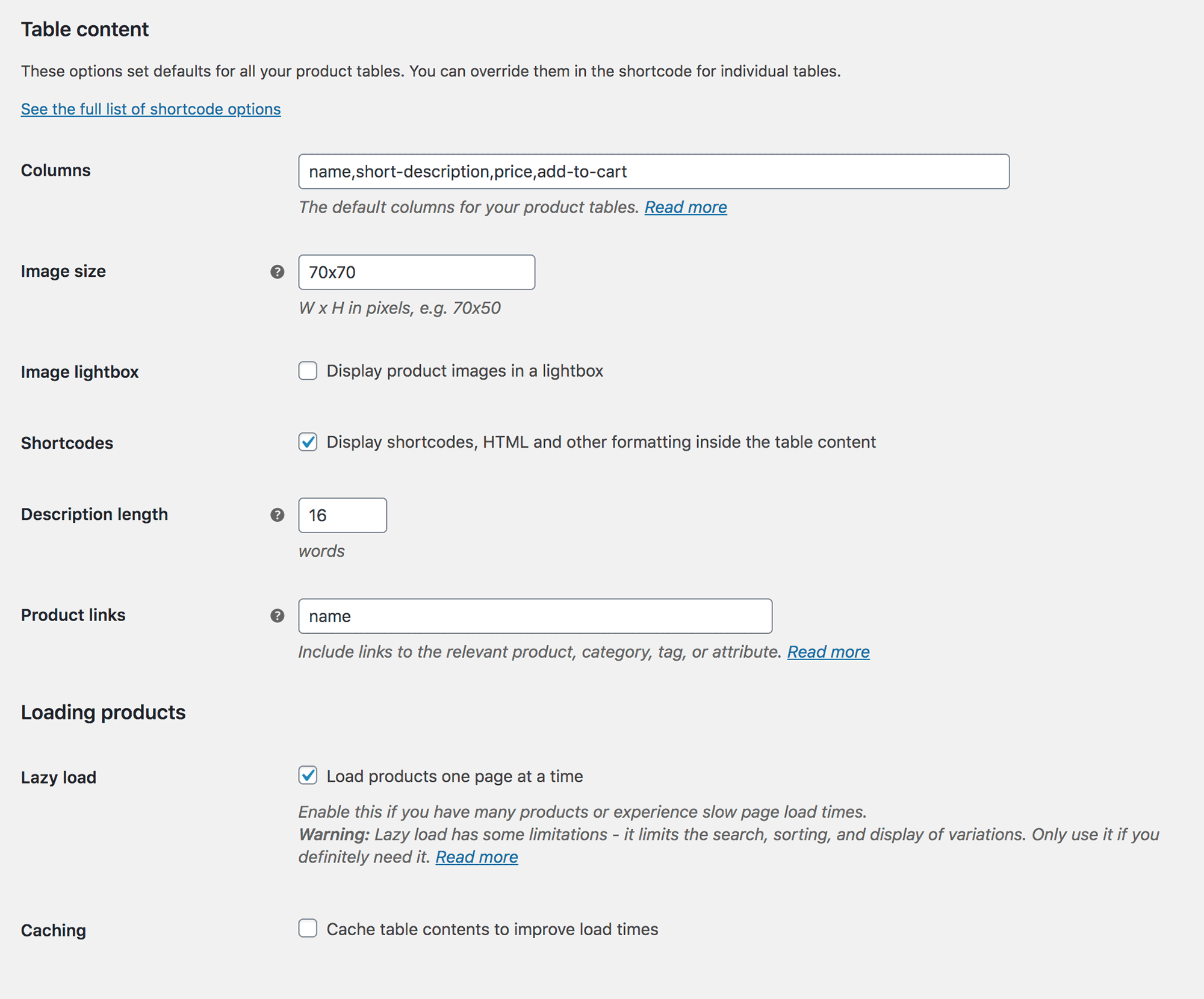Click into the Columns input field
Screen dimensions: 1204x999
pos(653,172)
